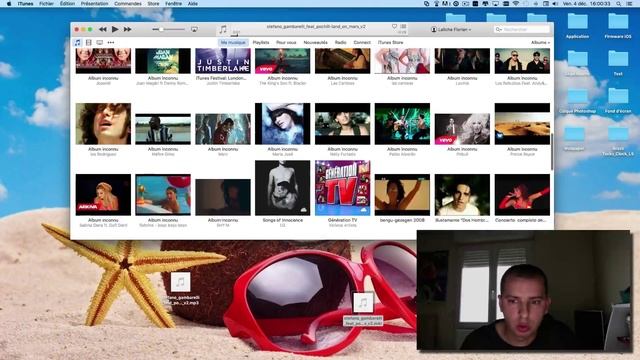Click the music note artwork in the now-playing display
Viewport: 640px width, 360px height.
223,29
